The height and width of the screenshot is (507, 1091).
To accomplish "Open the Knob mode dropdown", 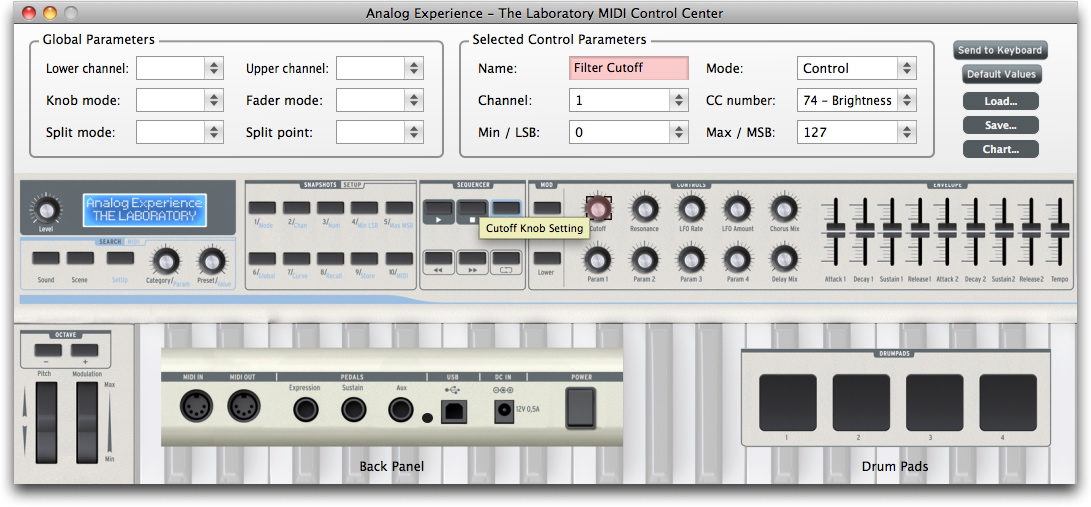I will click(x=180, y=100).
